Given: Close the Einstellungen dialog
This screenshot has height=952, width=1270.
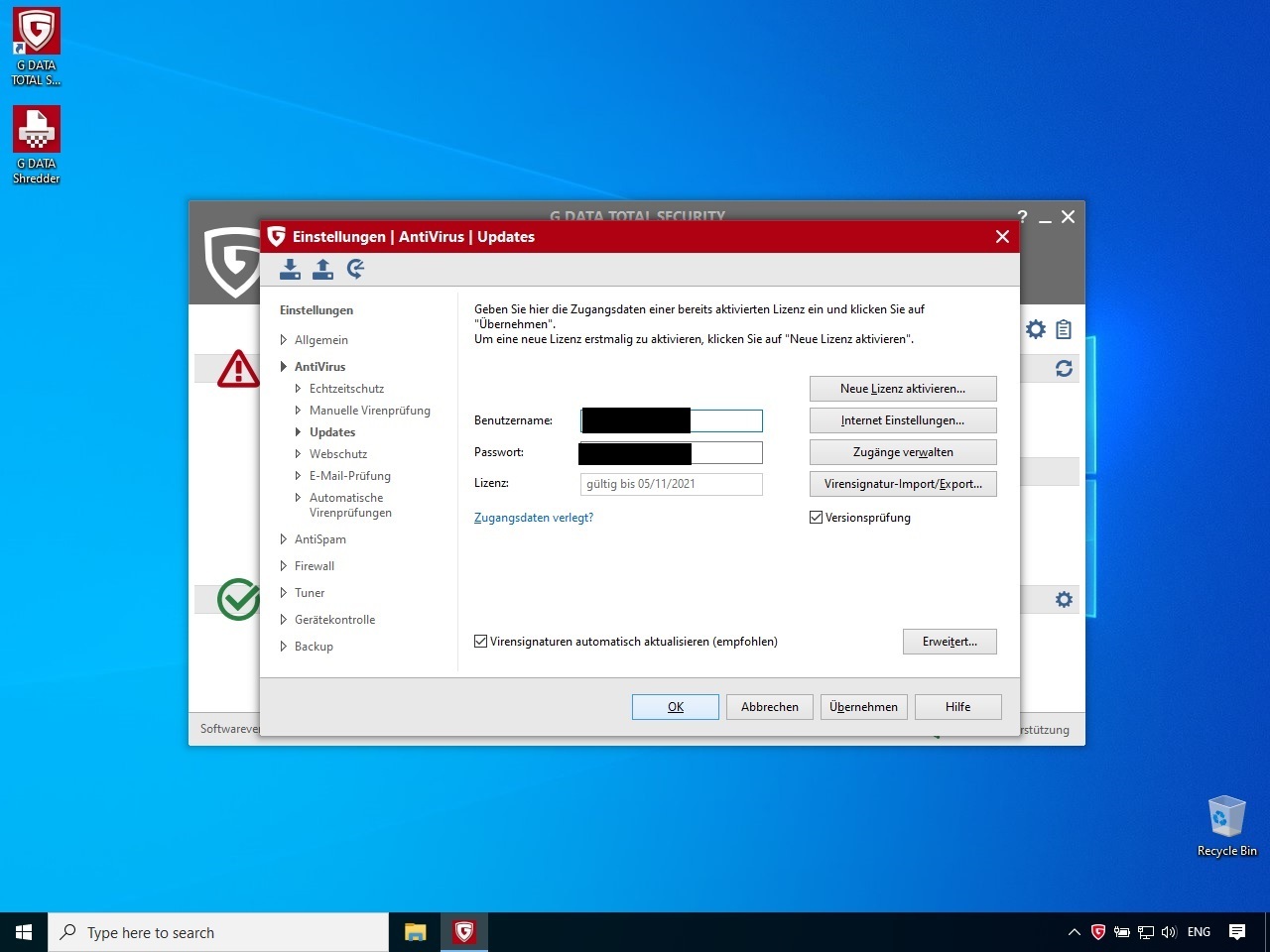Looking at the screenshot, I should [1002, 236].
